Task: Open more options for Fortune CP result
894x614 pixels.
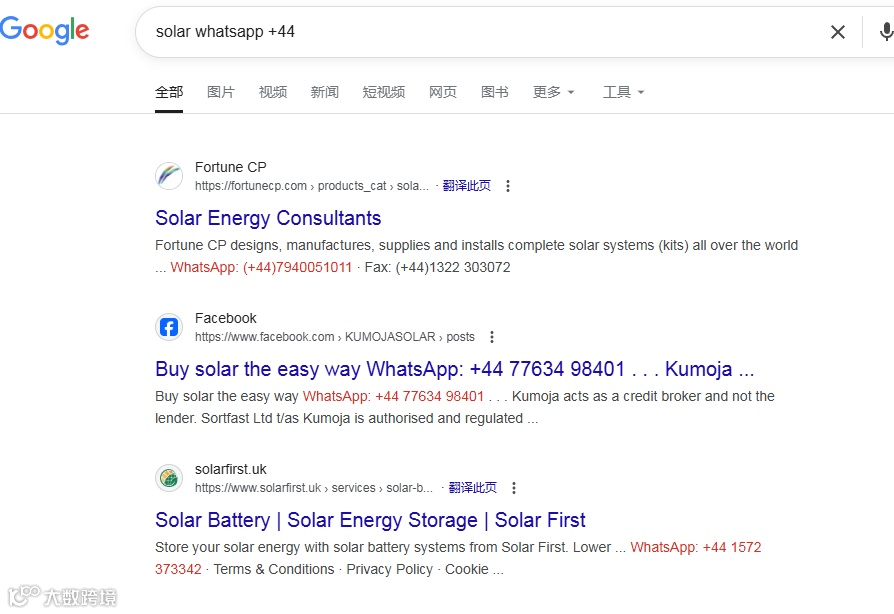Action: click(507, 186)
